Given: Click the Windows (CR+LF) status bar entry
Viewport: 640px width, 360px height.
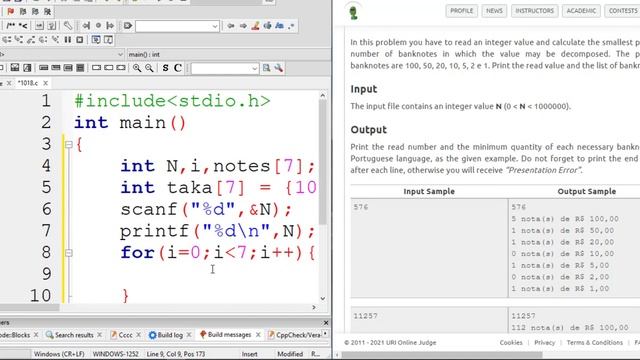Looking at the screenshot, I should [x=59, y=354].
